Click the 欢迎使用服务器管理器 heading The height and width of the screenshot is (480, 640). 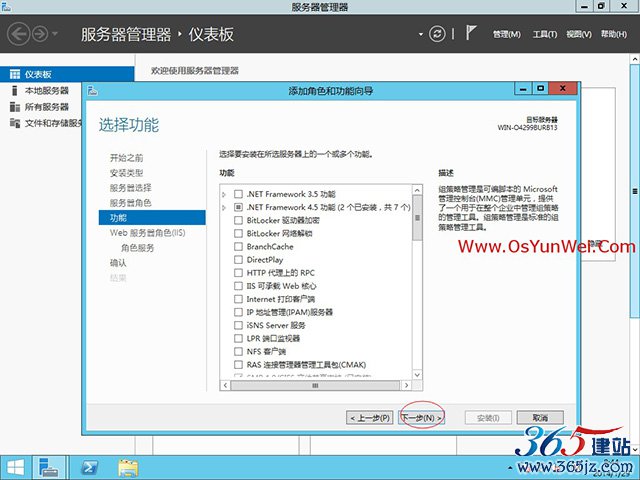tap(195, 71)
